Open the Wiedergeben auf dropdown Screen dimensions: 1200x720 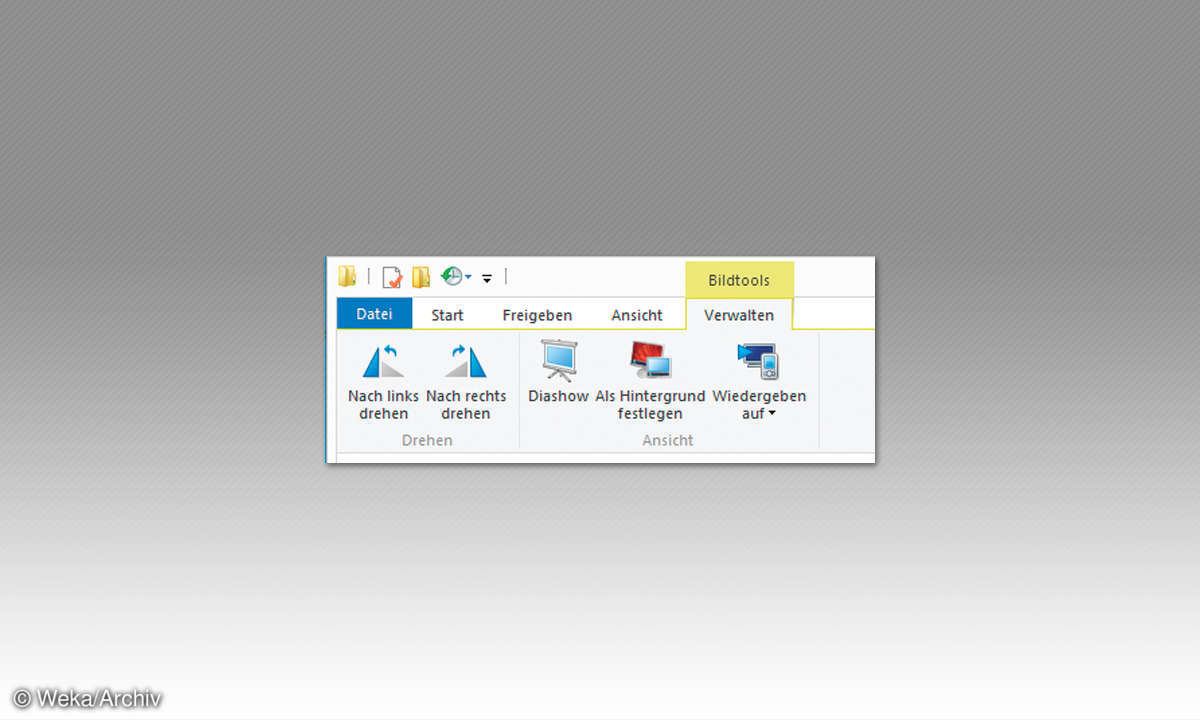click(x=759, y=381)
